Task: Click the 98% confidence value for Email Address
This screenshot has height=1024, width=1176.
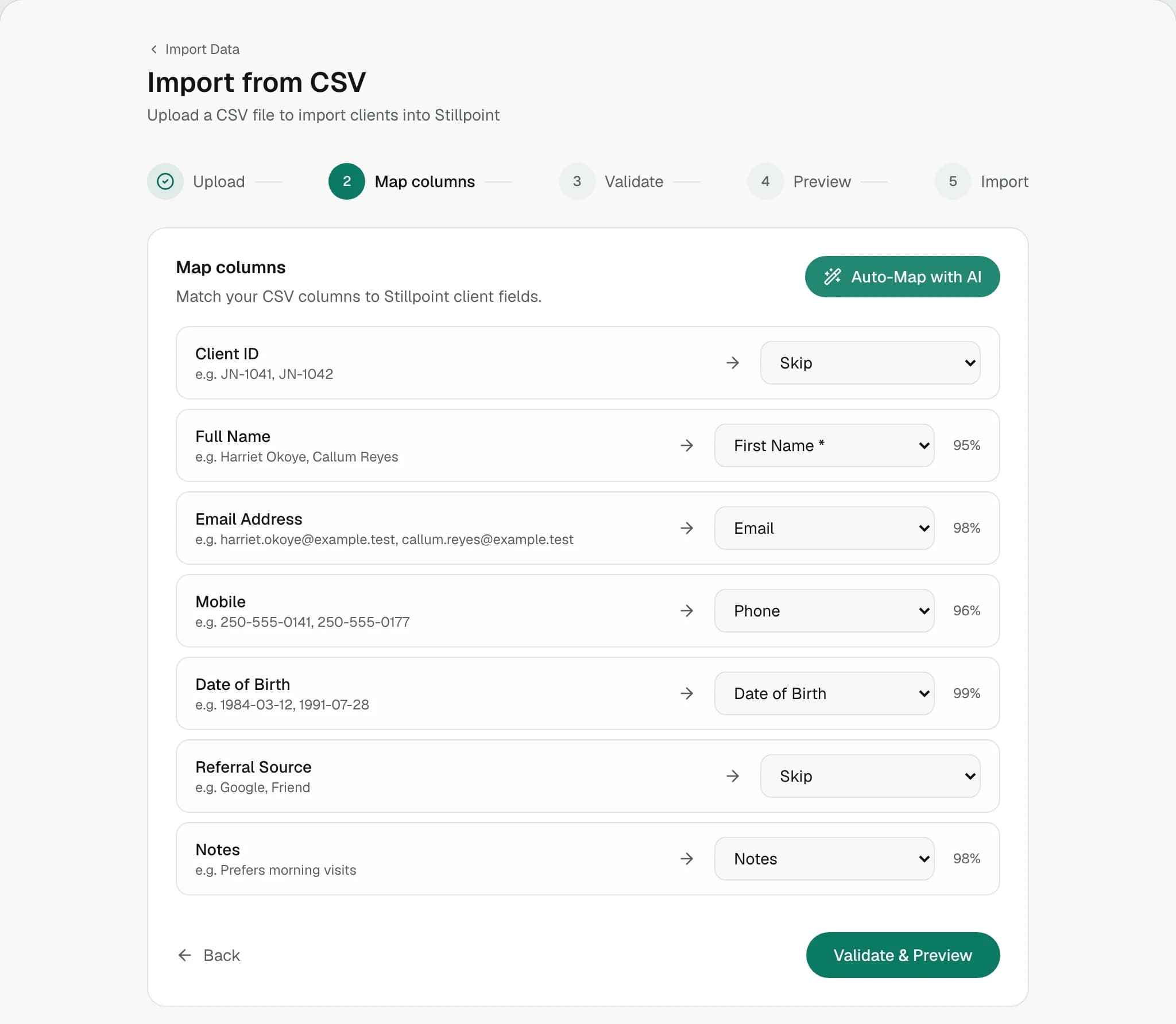Action: [x=966, y=528]
